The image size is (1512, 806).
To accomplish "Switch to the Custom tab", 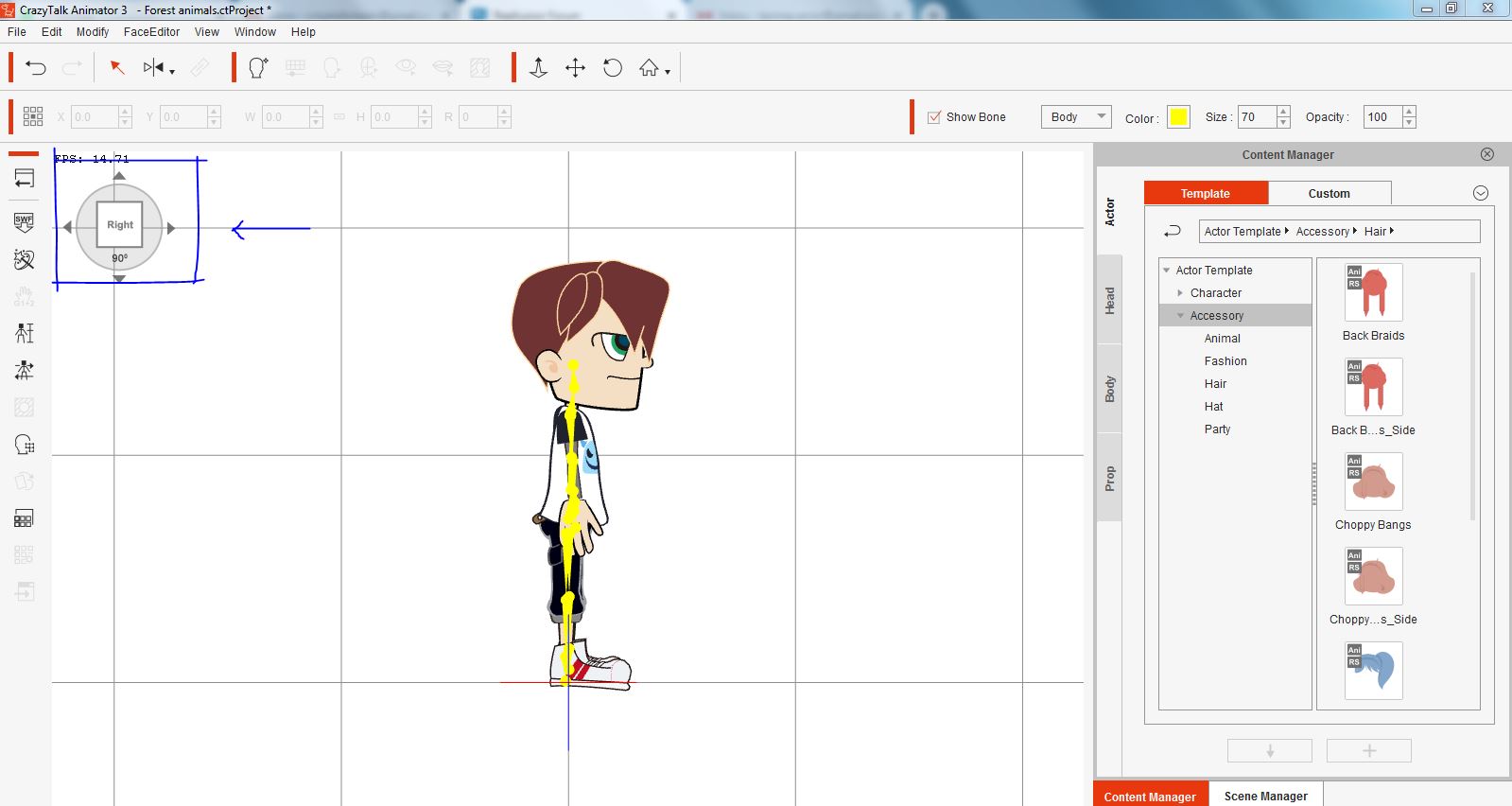I will pos(1329,193).
